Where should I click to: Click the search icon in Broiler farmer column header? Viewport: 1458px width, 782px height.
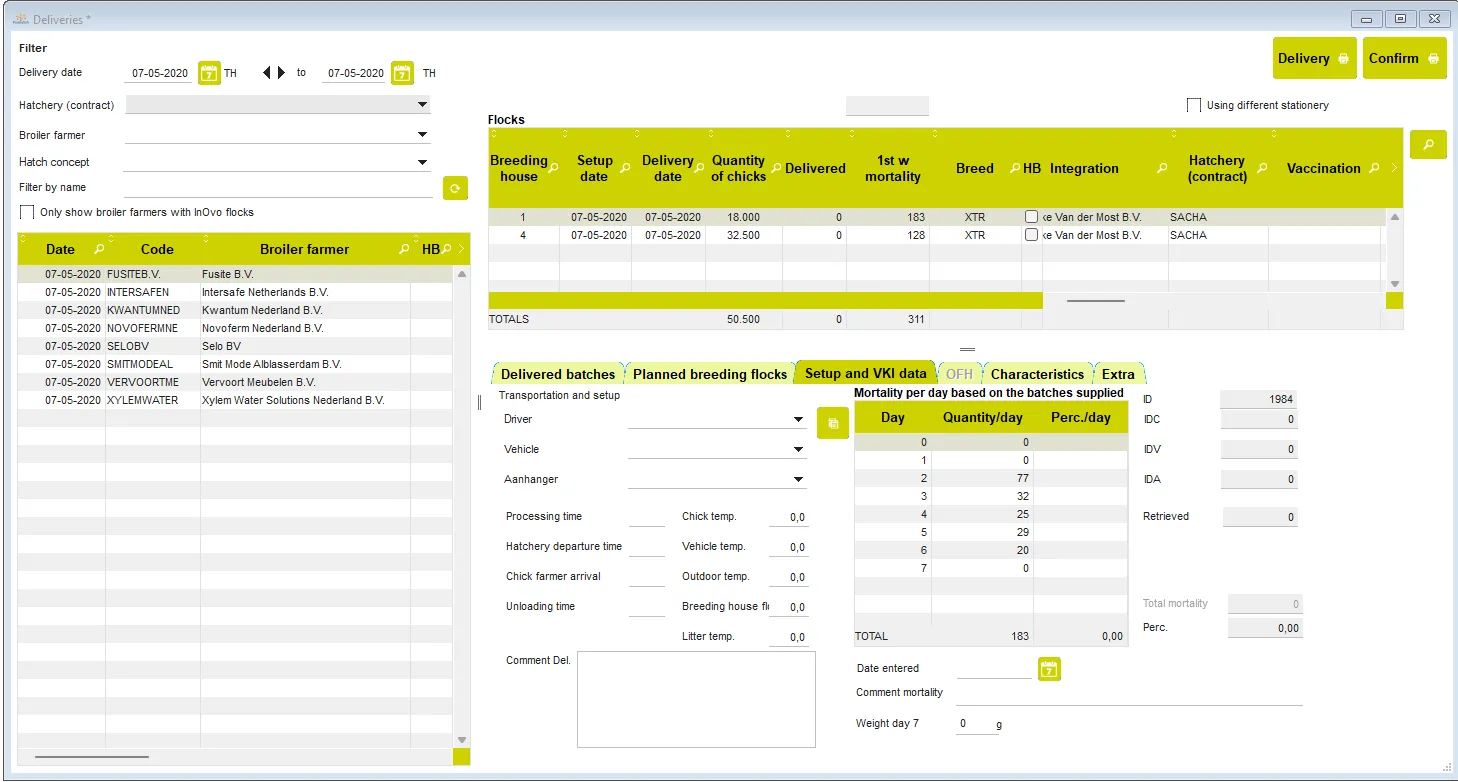404,250
